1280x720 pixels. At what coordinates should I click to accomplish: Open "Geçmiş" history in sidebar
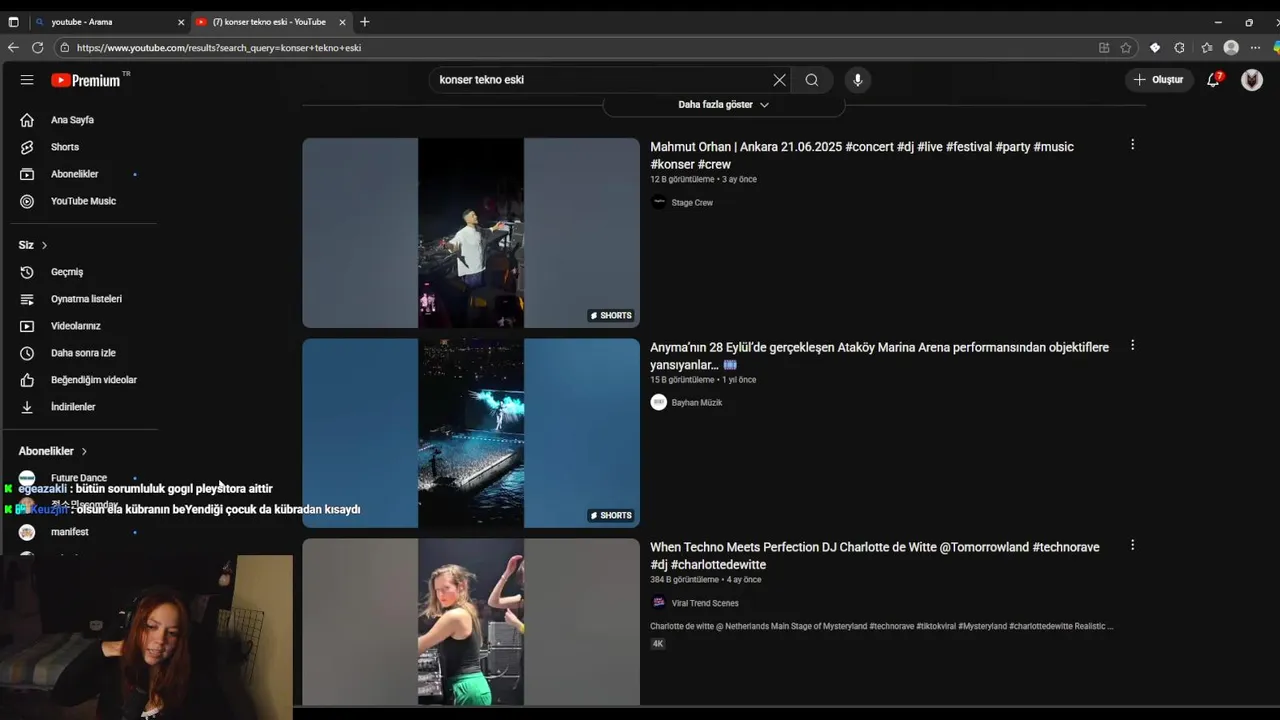coord(67,272)
